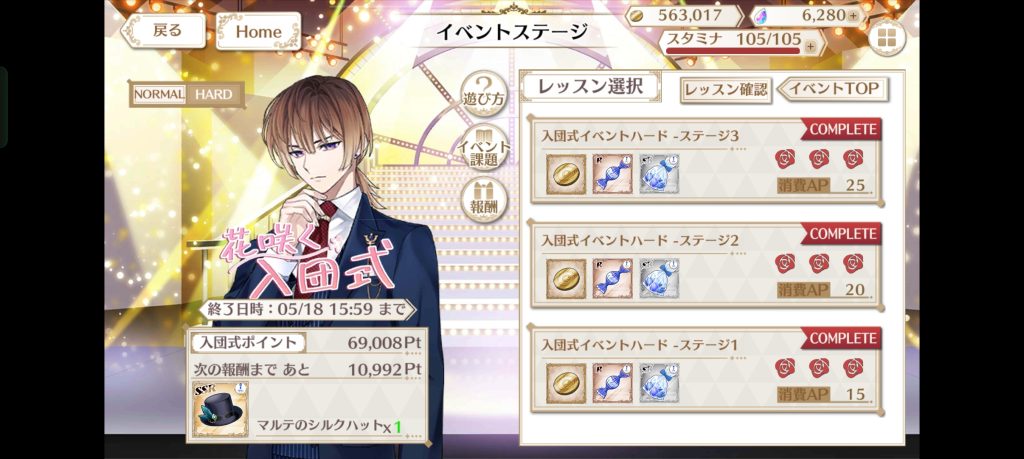Switch difficulty to NORMAL
This screenshot has width=1024, height=459.
[x=159, y=95]
